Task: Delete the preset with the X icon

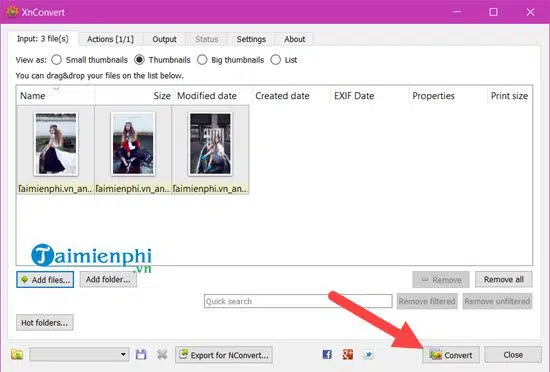Action: point(162,354)
